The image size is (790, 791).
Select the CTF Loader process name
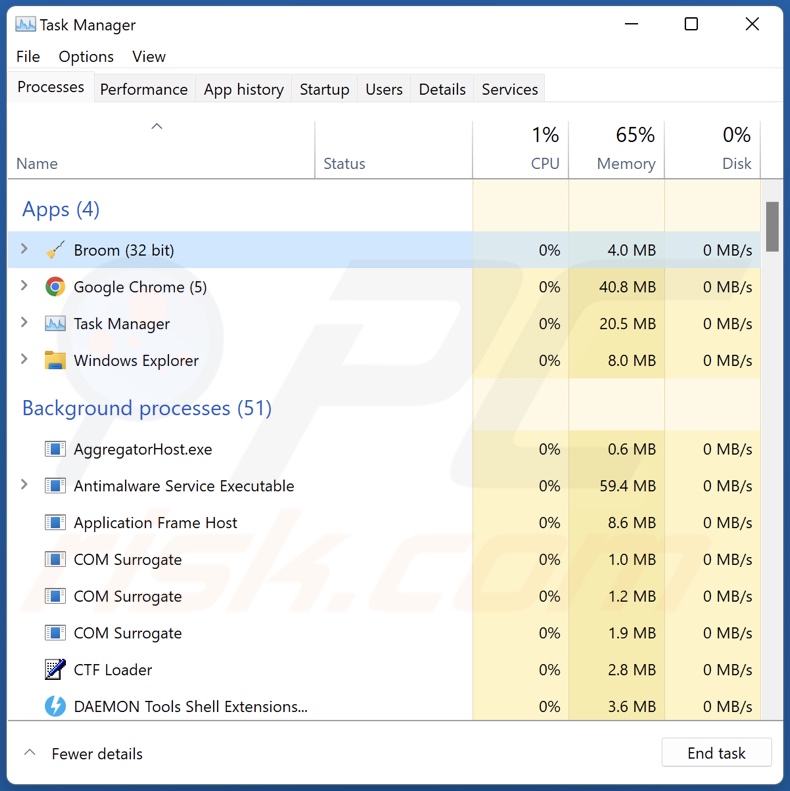click(x=112, y=669)
